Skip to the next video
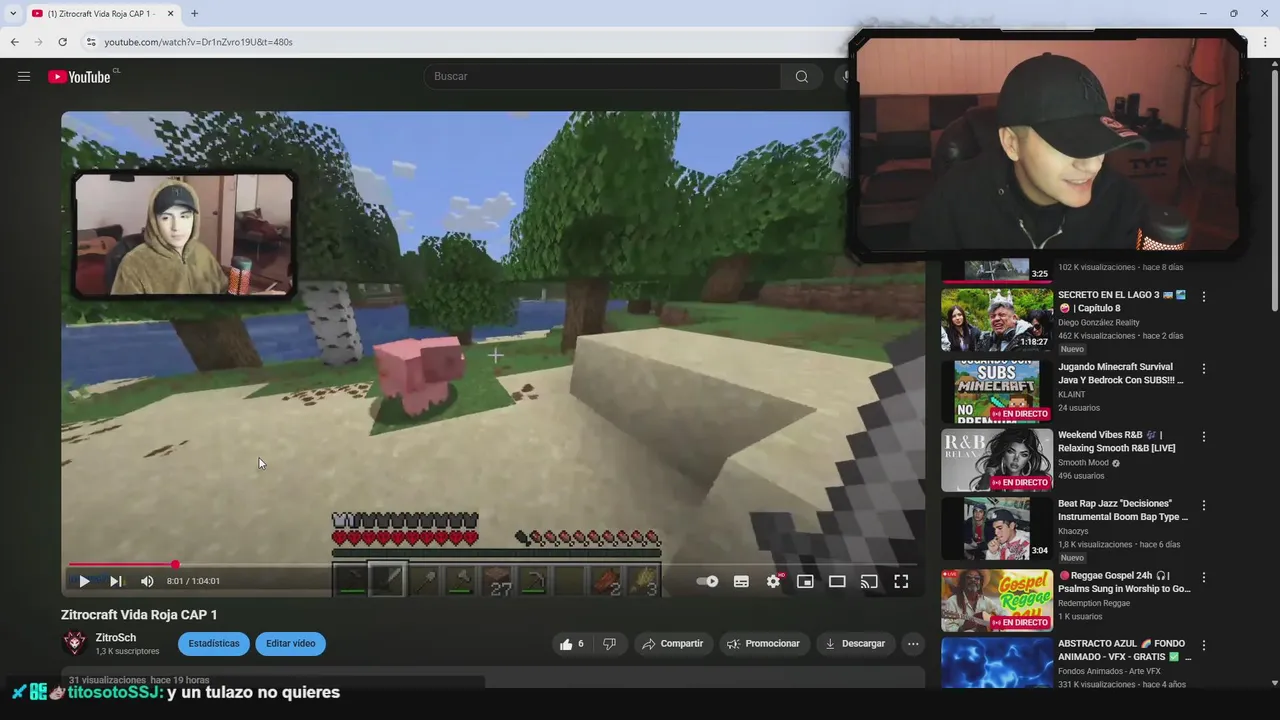The width and height of the screenshot is (1280, 720). coord(116,581)
